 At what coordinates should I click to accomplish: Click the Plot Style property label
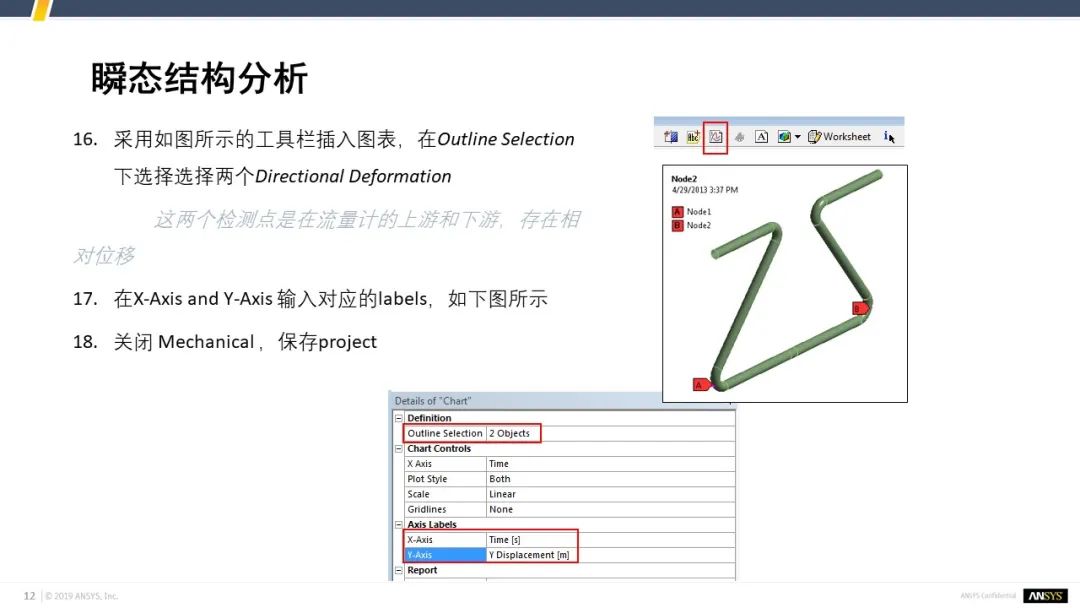[x=445, y=479]
